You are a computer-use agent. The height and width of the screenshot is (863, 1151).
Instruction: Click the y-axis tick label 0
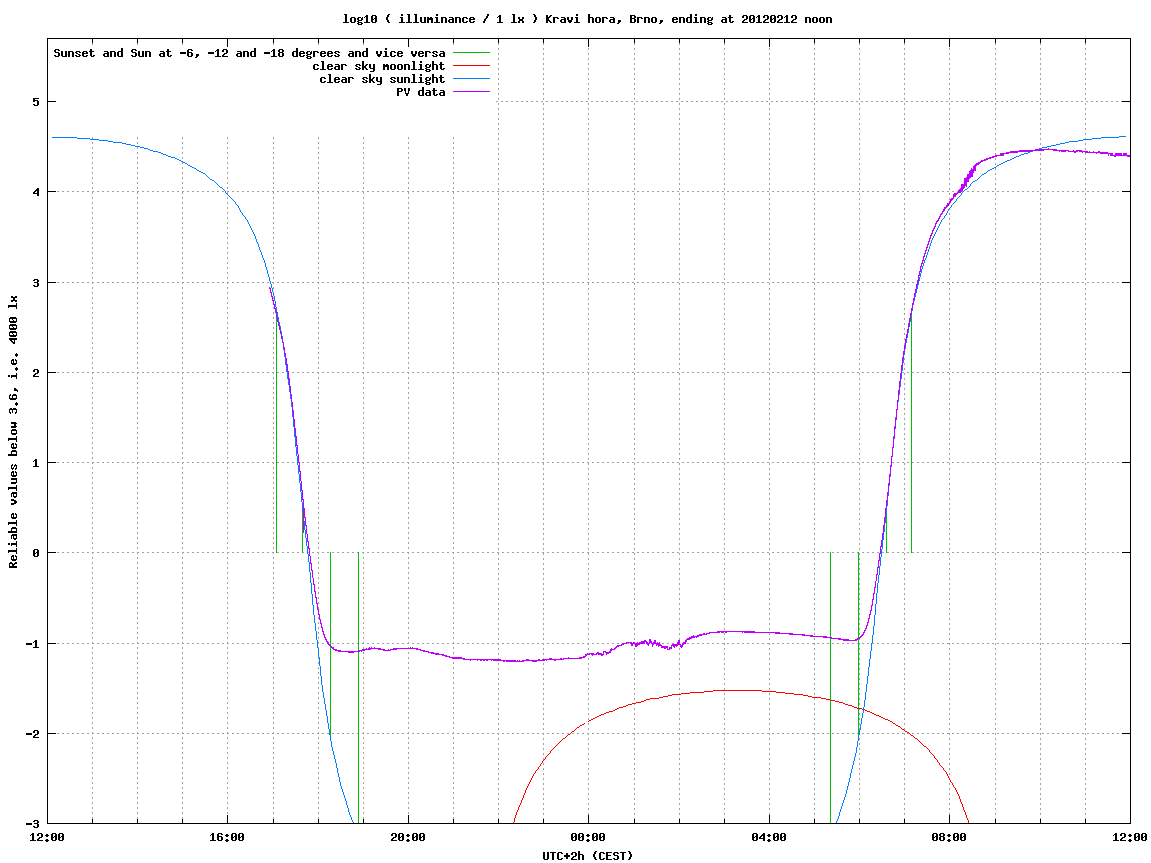pyautogui.click(x=35, y=553)
